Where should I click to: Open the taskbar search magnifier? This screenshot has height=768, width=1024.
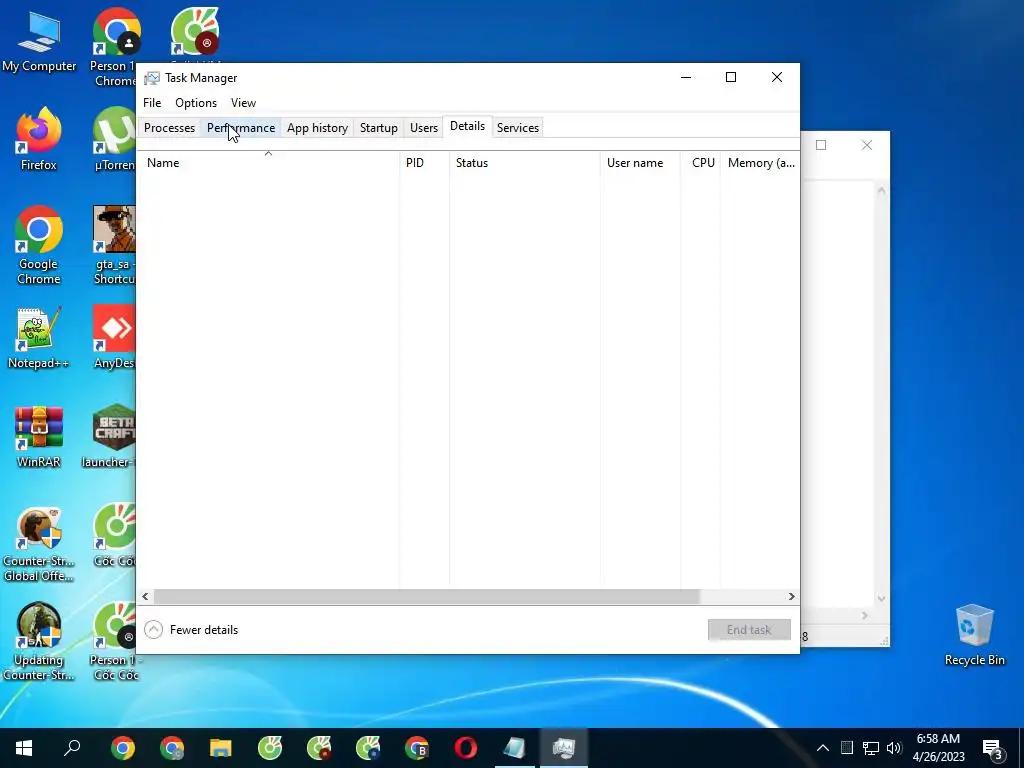pos(72,748)
